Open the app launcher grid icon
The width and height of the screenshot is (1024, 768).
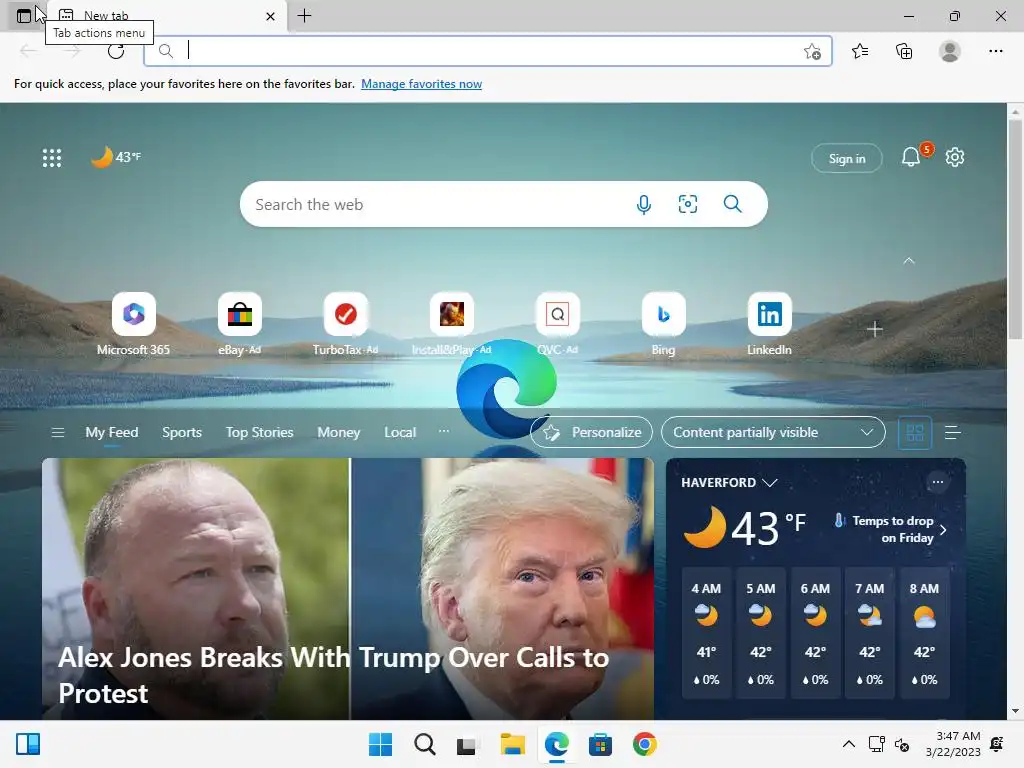point(52,157)
